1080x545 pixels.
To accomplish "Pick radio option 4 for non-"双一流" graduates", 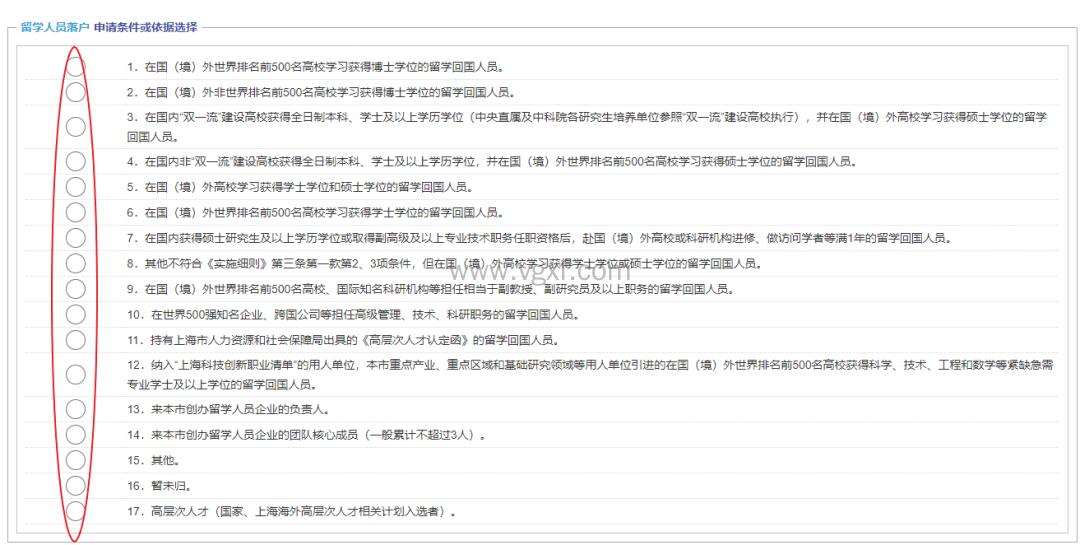I will click(x=75, y=161).
